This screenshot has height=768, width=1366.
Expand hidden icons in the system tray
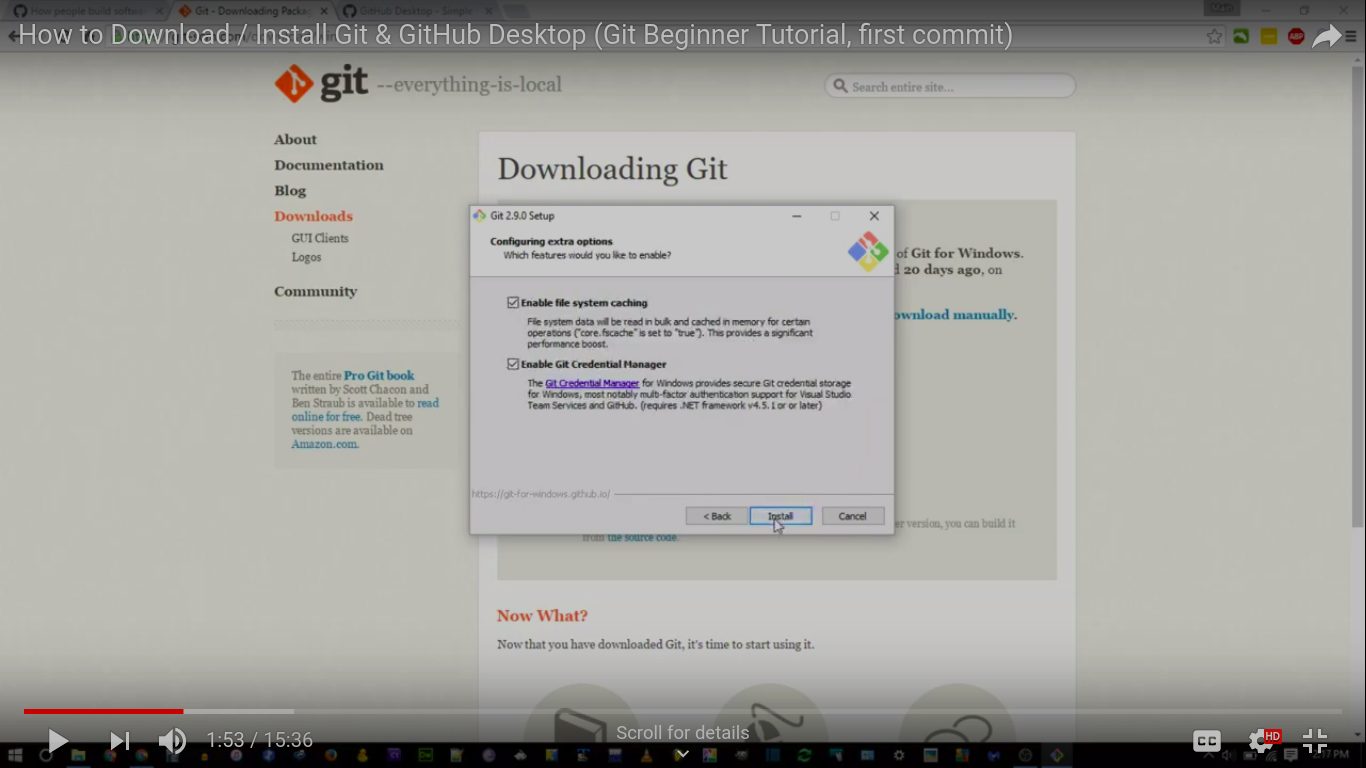tap(1209, 753)
